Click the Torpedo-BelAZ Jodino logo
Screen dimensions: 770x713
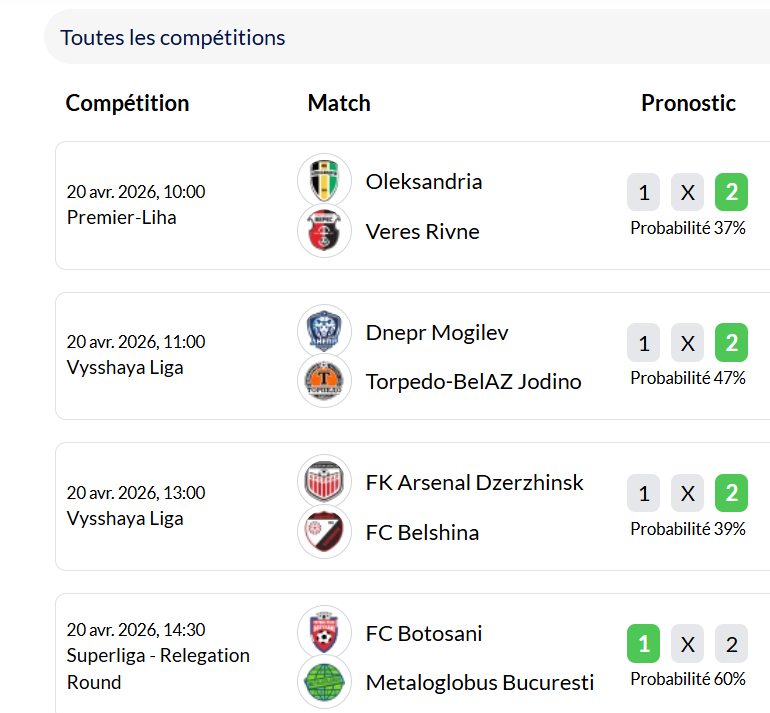coord(325,381)
